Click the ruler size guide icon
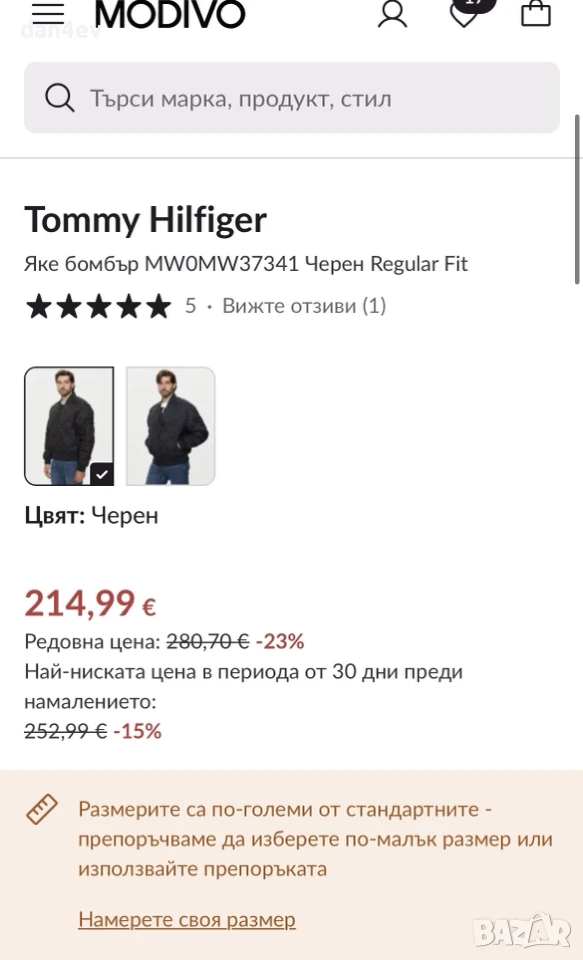This screenshot has height=960, width=583. (x=42, y=809)
